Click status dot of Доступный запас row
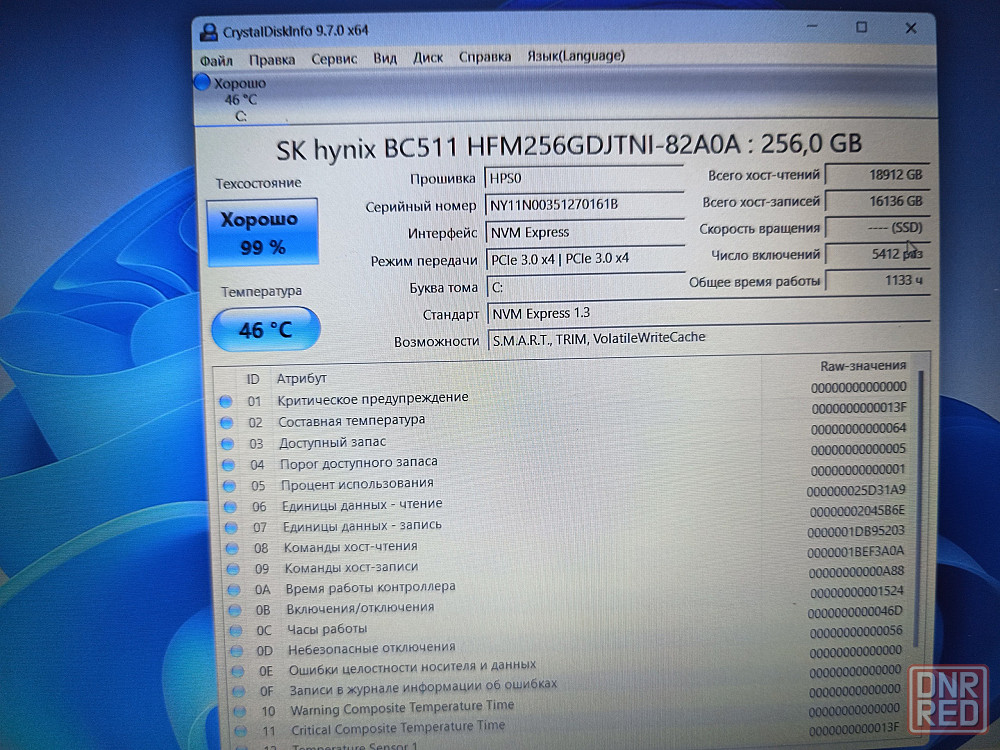The image size is (1000, 750). [227, 444]
